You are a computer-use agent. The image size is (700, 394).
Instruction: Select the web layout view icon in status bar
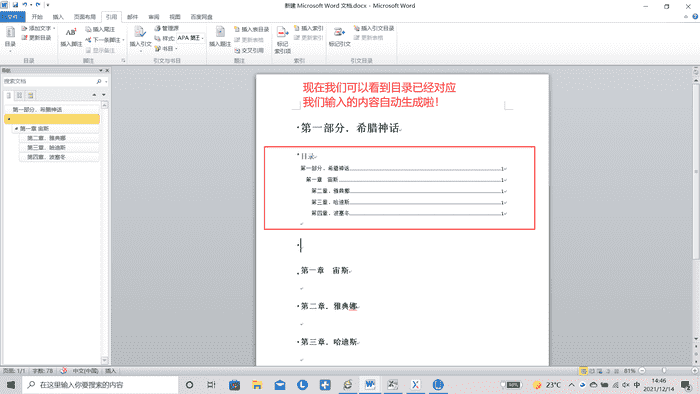(600, 371)
